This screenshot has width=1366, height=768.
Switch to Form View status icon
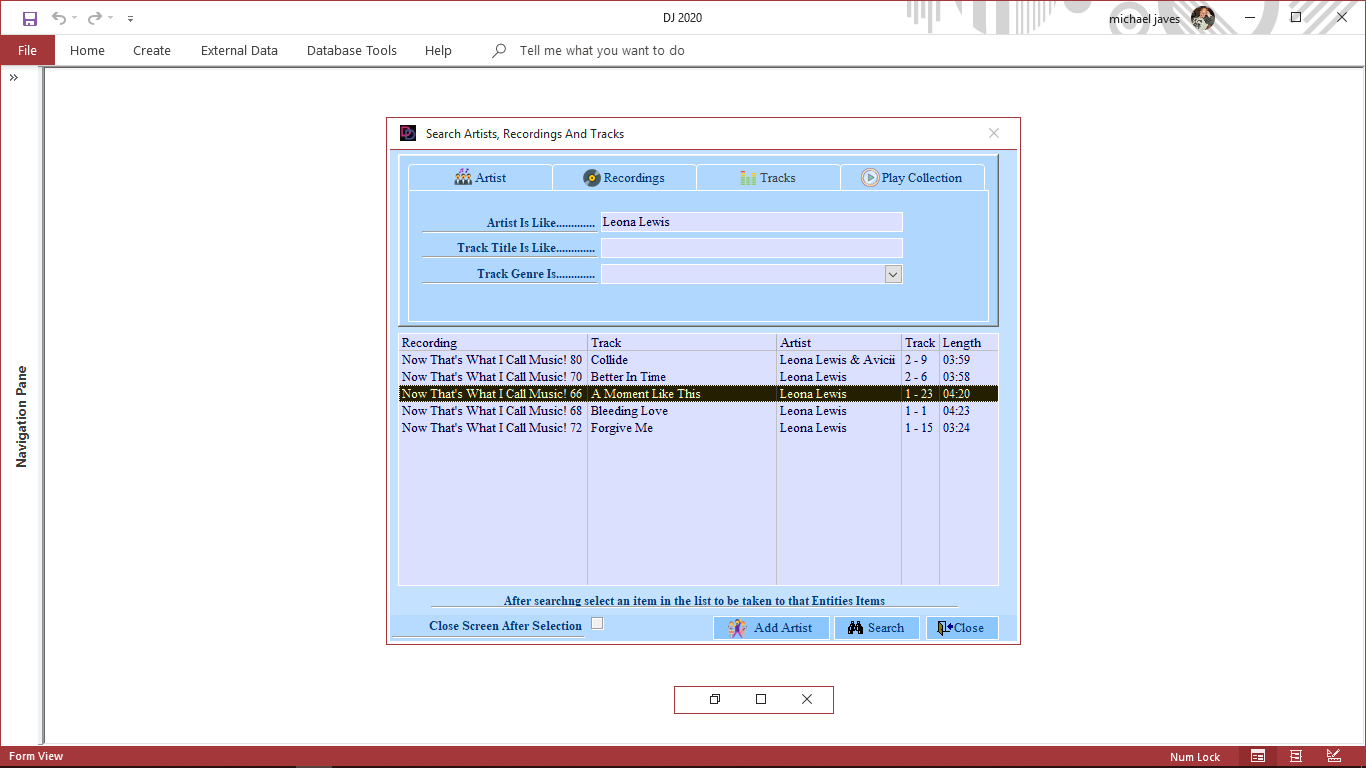point(1258,756)
